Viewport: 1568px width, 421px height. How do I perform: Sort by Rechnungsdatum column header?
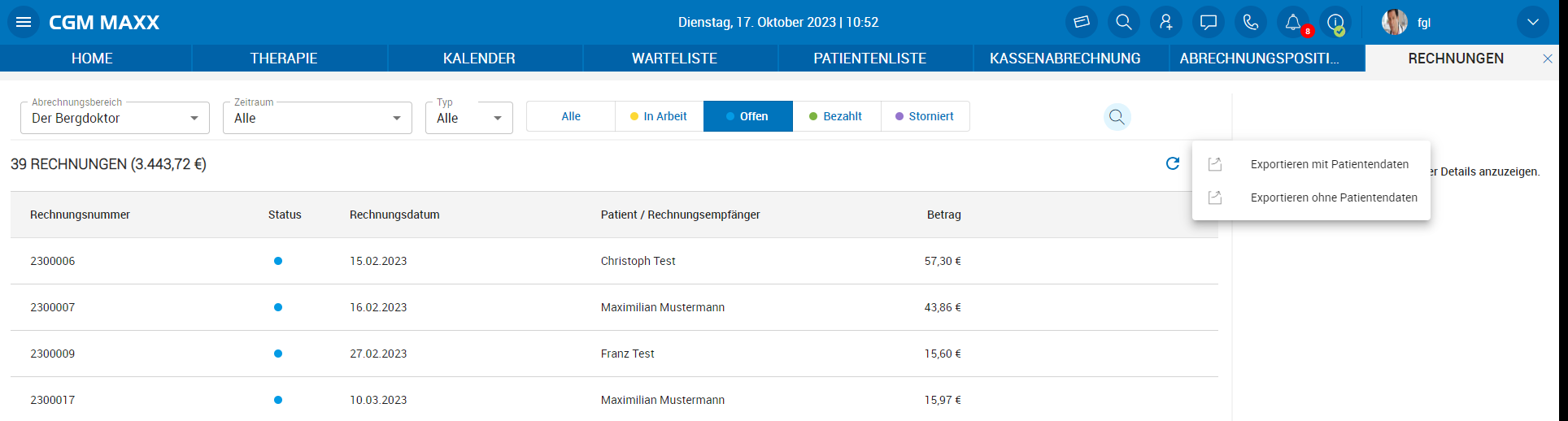coord(394,215)
